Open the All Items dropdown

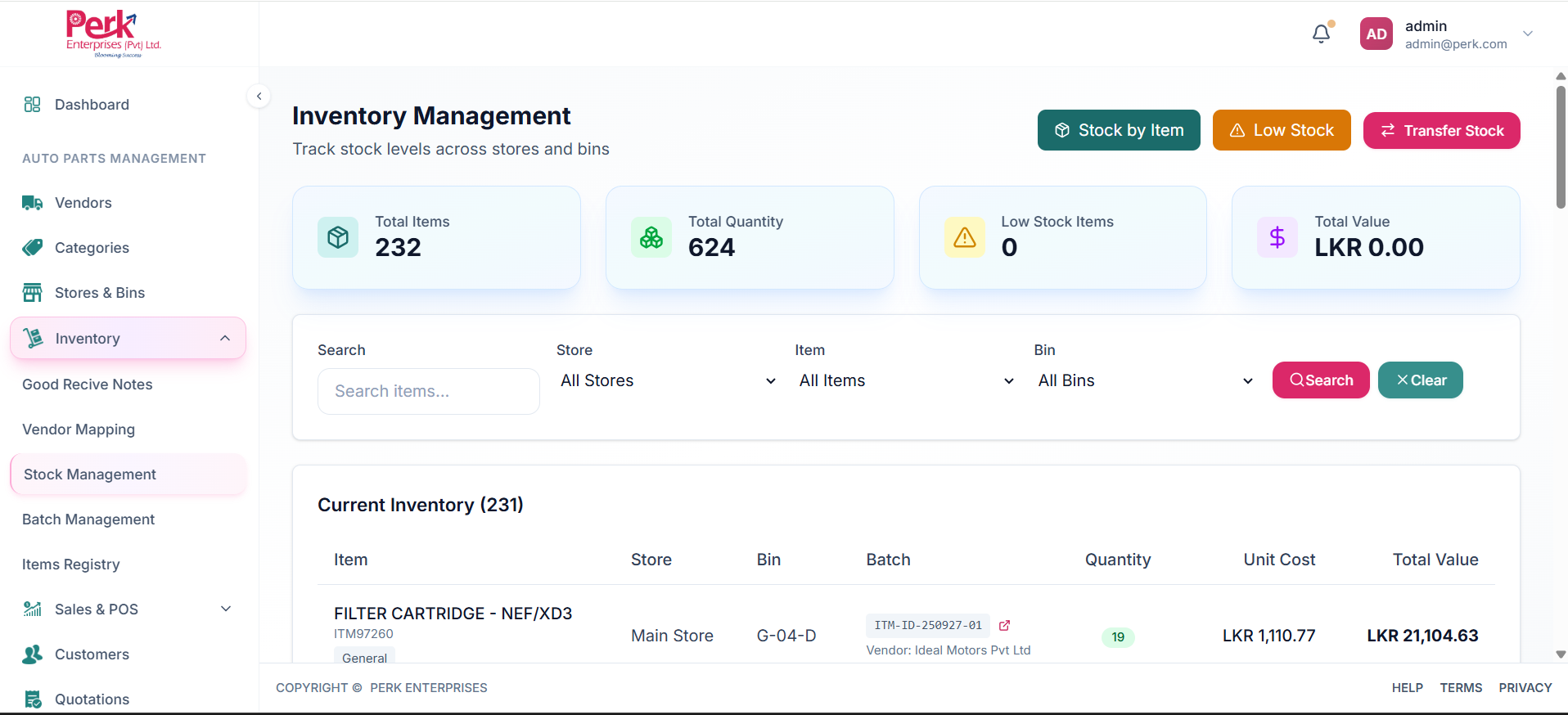[906, 381]
